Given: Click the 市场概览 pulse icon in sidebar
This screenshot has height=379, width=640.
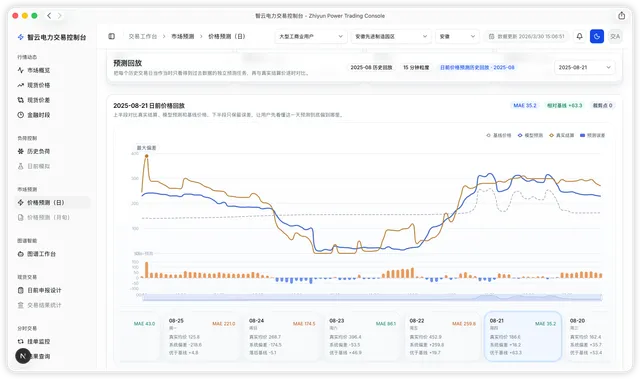Looking at the screenshot, I should [x=20, y=70].
